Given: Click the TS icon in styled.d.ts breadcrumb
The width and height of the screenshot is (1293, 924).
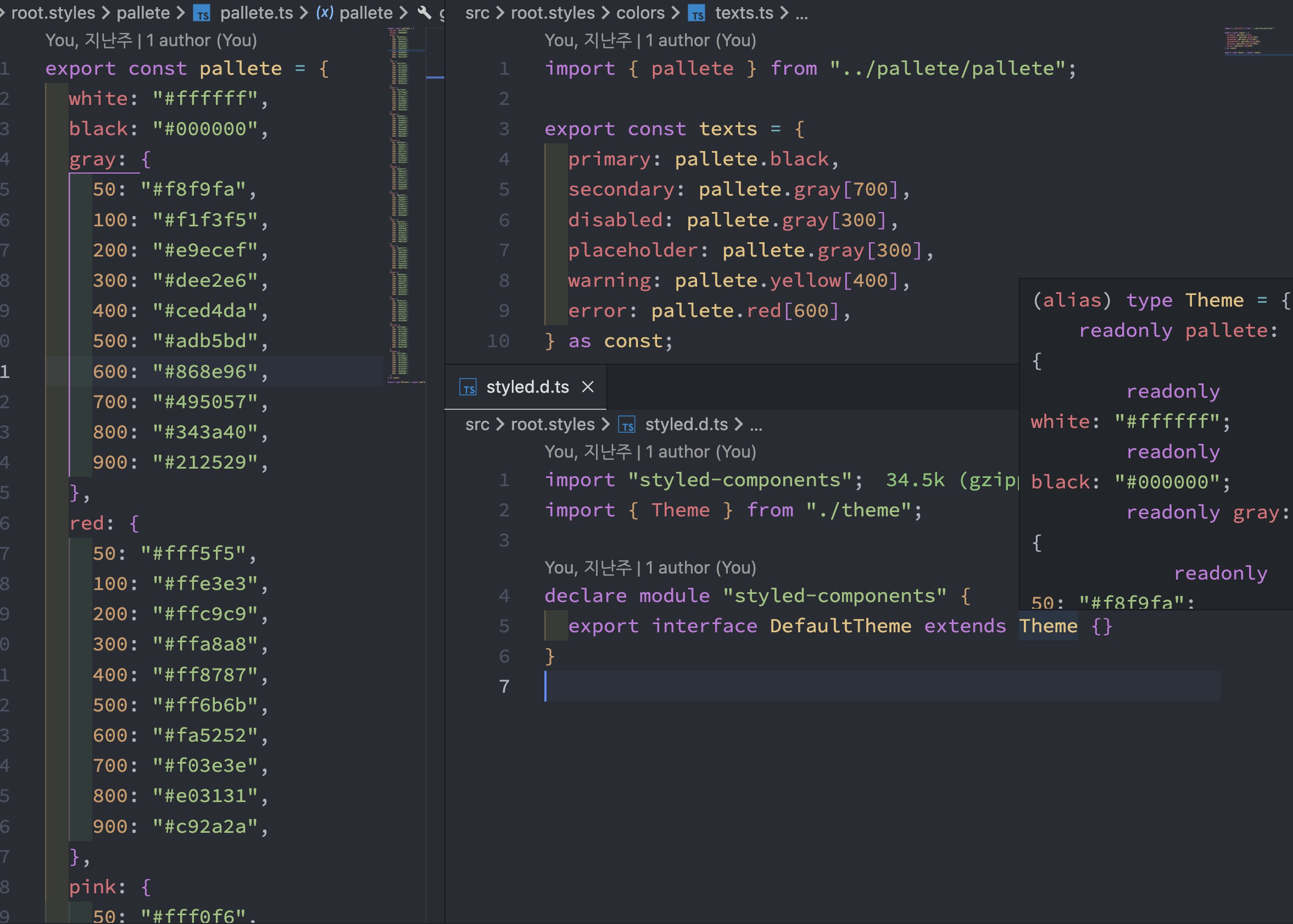Looking at the screenshot, I should click(627, 425).
